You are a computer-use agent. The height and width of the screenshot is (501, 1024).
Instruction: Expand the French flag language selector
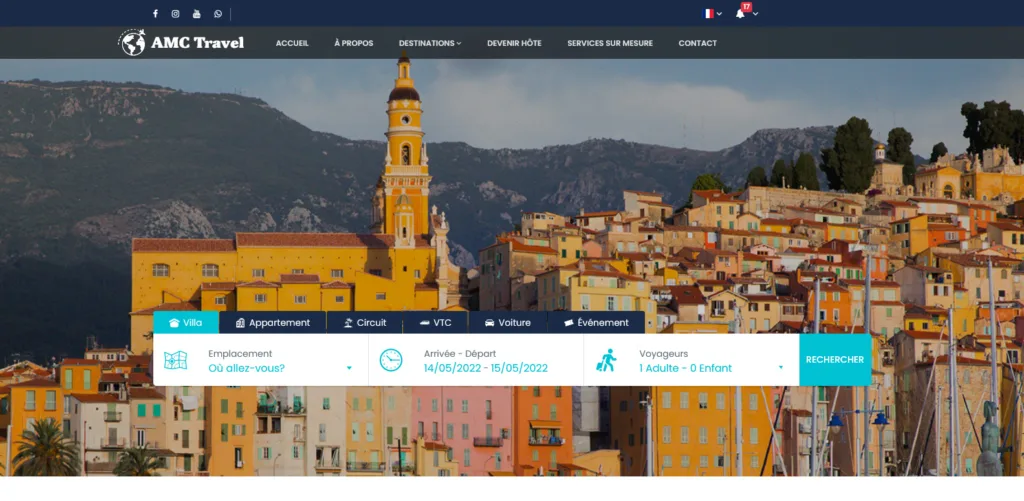pyautogui.click(x=712, y=14)
